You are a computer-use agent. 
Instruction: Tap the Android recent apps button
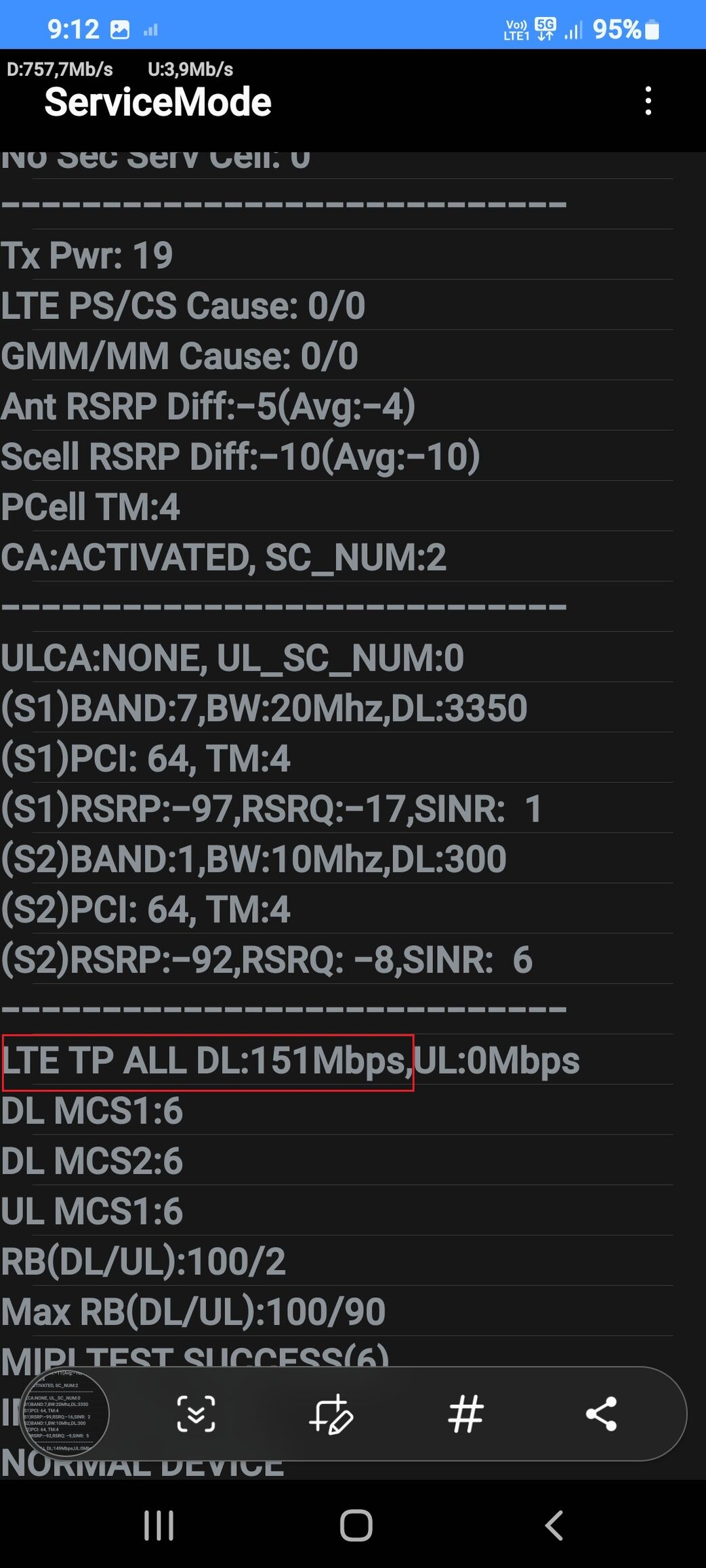(x=159, y=1526)
